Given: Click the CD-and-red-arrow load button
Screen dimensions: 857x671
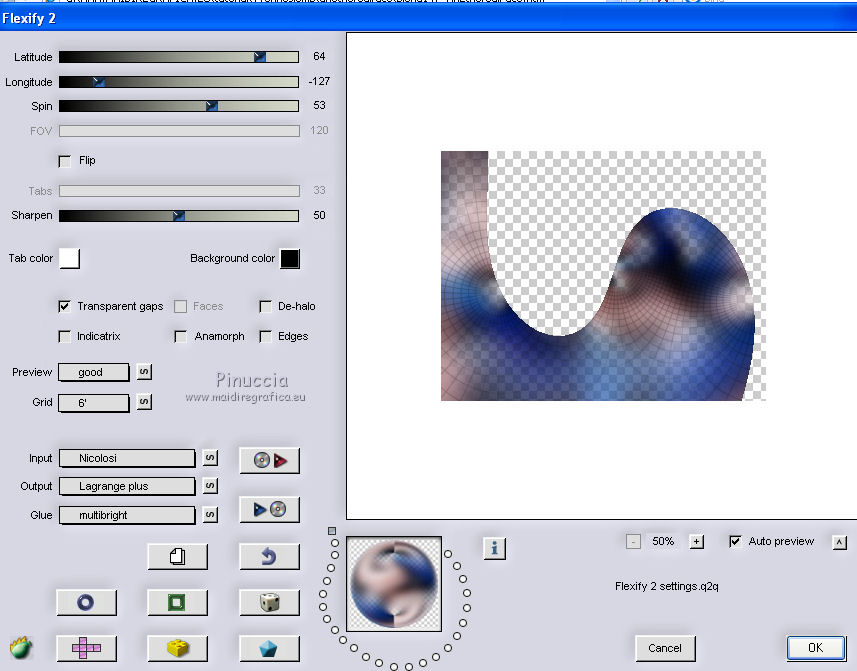Looking at the screenshot, I should pos(269,460).
